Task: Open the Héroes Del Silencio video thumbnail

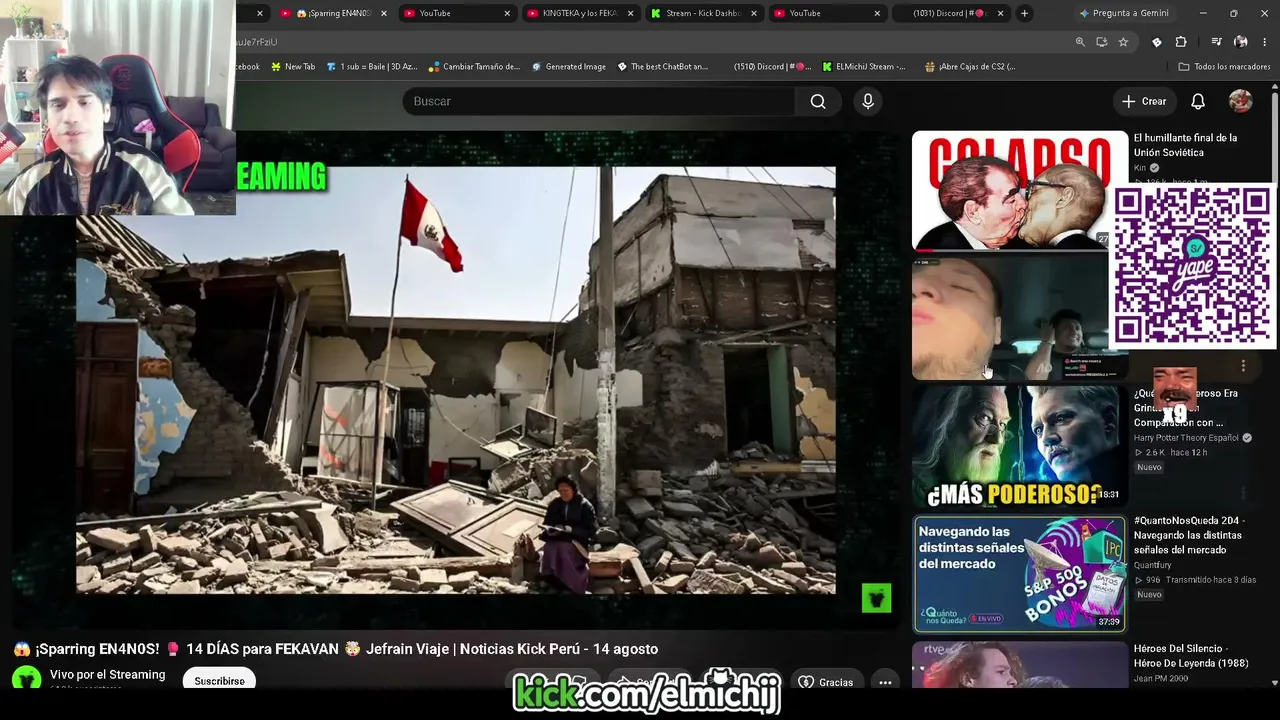Action: (1019, 665)
